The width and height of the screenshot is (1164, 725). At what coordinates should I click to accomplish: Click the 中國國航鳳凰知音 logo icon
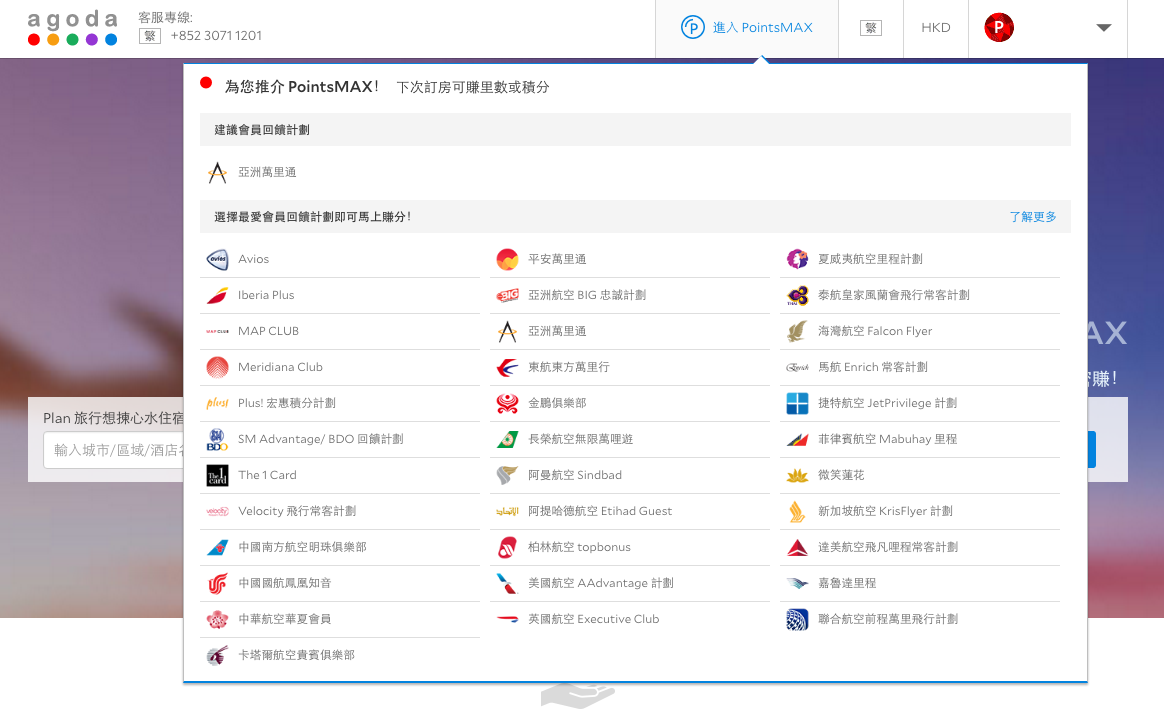click(218, 583)
